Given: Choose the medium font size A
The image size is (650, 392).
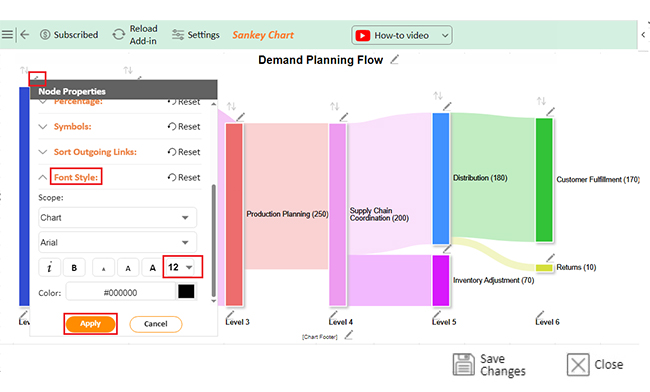Looking at the screenshot, I should [128, 267].
